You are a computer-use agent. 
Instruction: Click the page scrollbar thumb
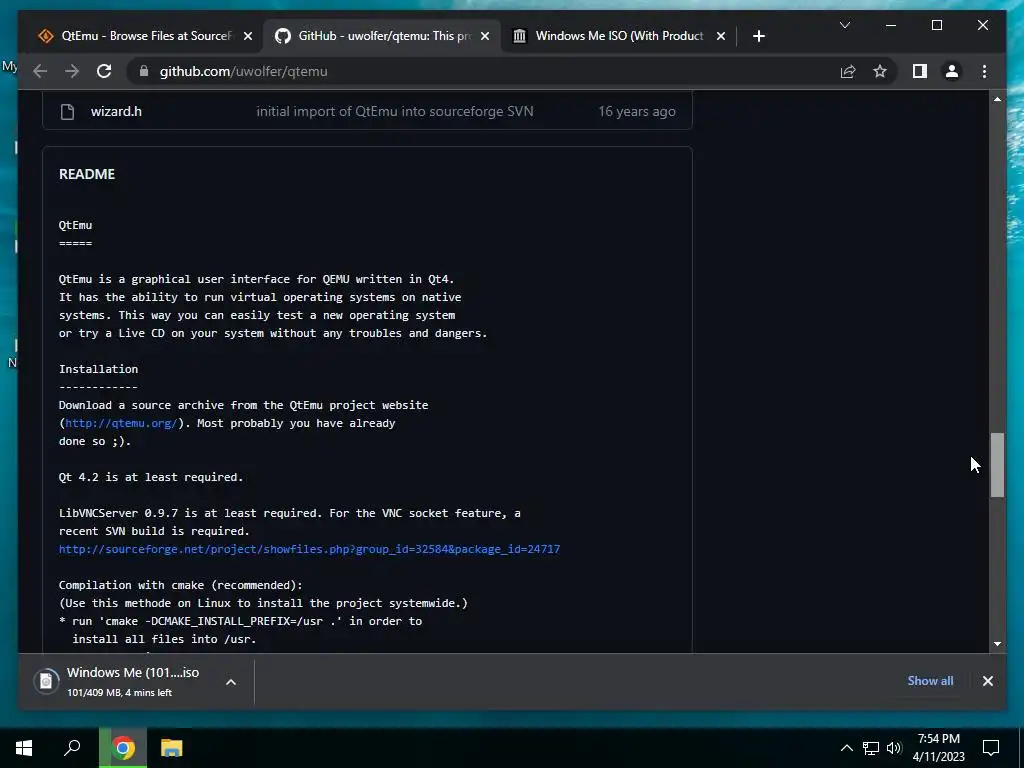[x=997, y=464]
